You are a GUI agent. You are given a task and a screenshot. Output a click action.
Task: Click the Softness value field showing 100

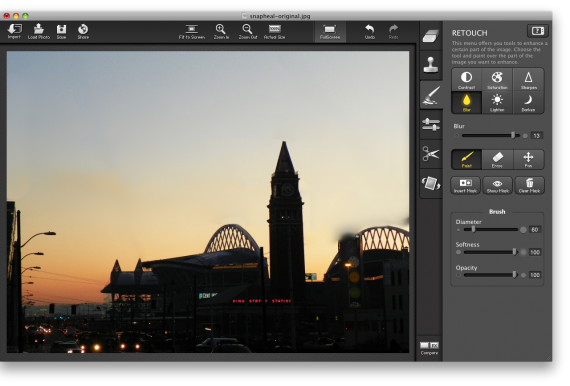click(534, 252)
